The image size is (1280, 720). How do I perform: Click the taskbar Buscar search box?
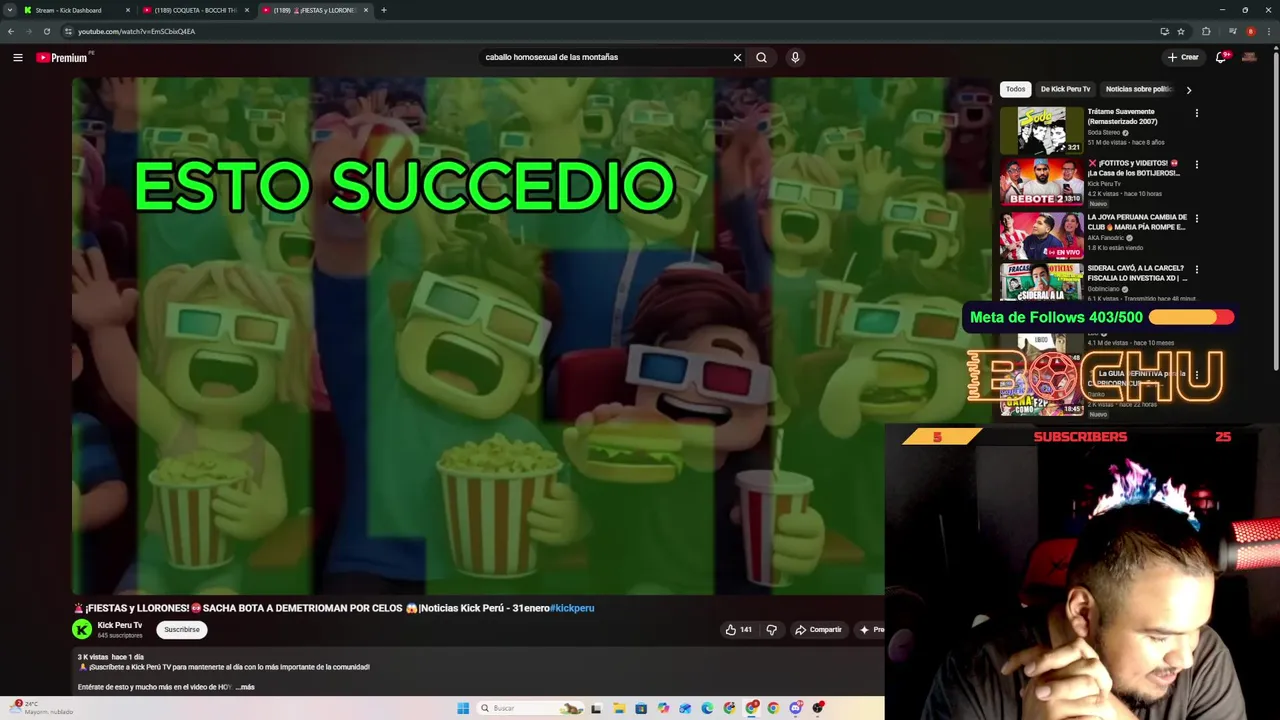tap(530, 708)
